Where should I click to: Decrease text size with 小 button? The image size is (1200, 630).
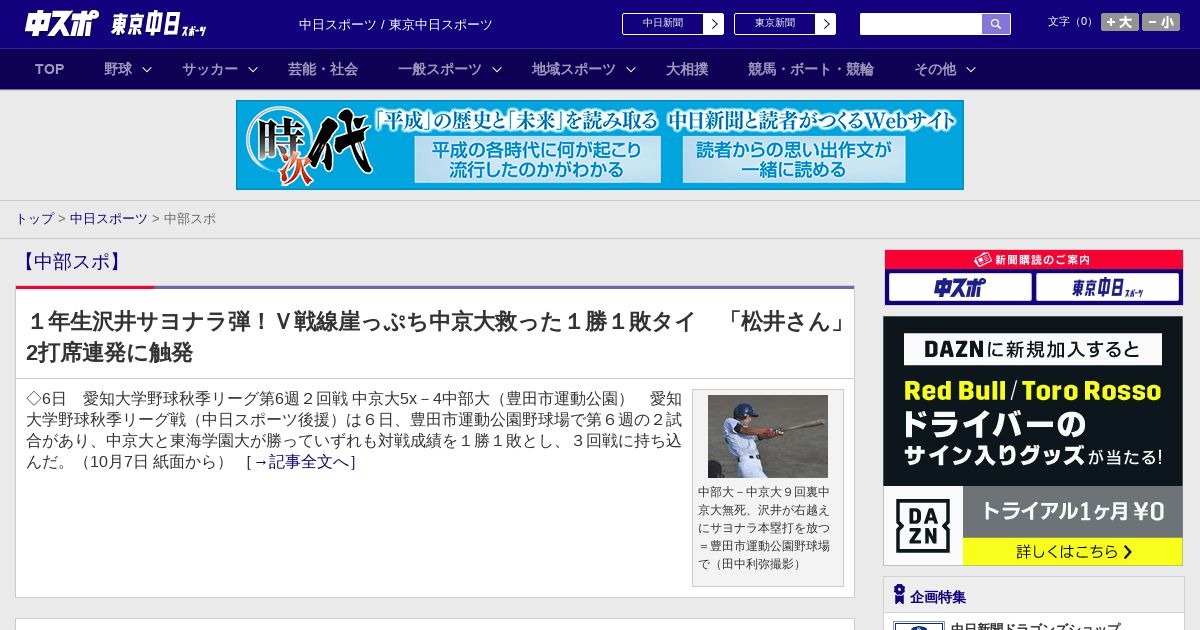[x=1161, y=22]
